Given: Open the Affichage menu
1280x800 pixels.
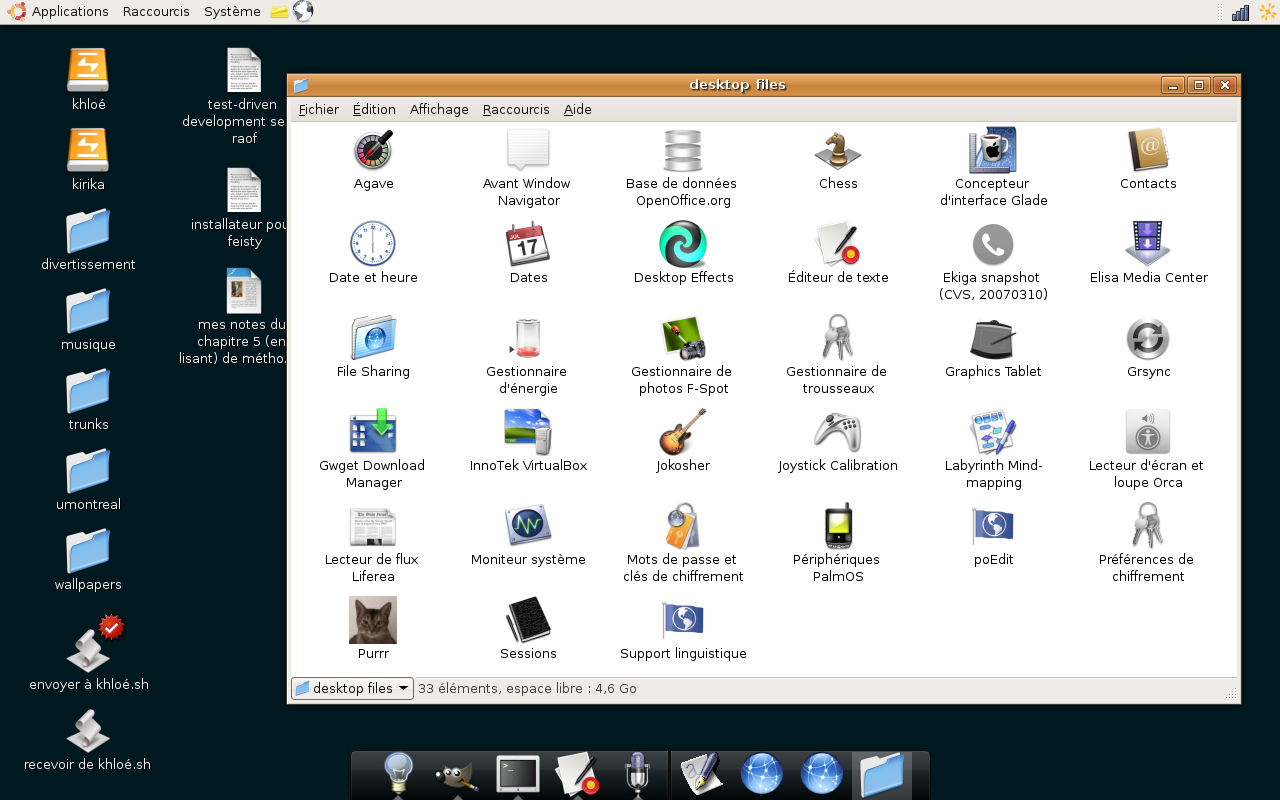Looking at the screenshot, I should 439,109.
